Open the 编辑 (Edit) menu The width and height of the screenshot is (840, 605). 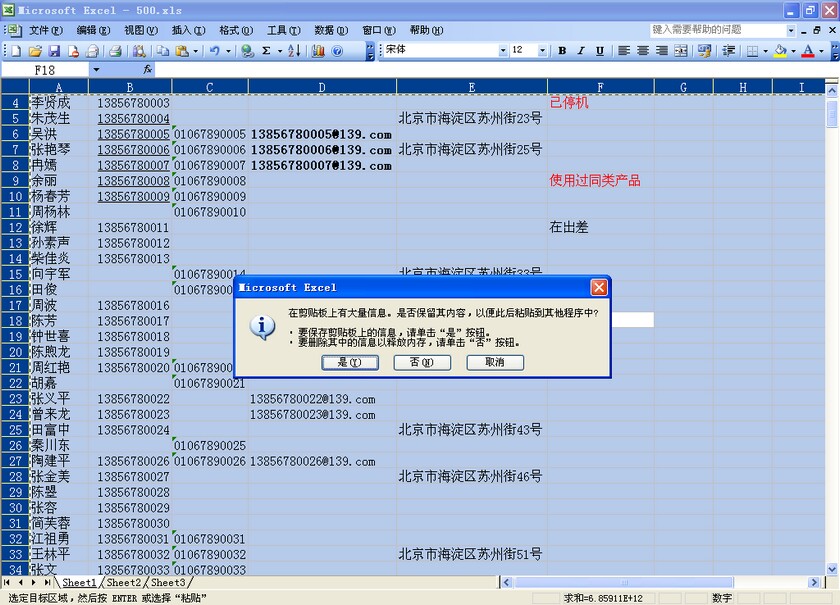pyautogui.click(x=93, y=31)
